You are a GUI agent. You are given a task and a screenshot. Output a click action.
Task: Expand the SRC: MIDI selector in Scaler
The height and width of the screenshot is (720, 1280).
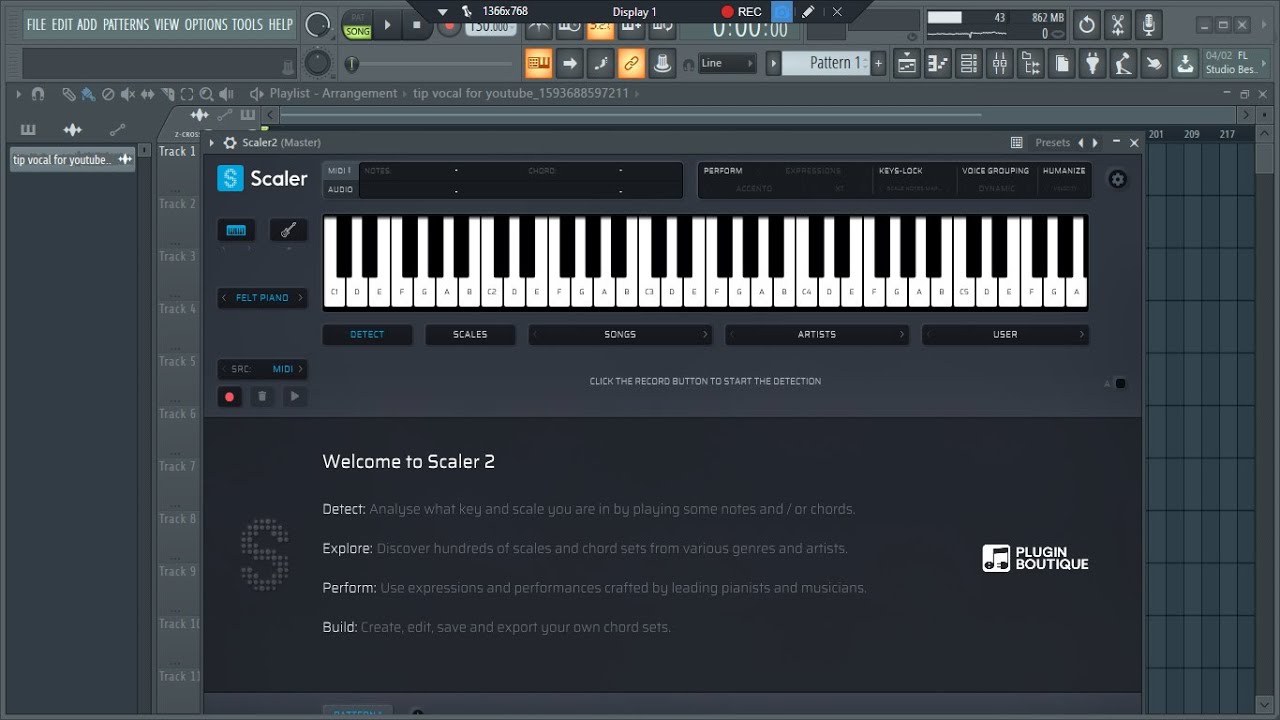262,369
